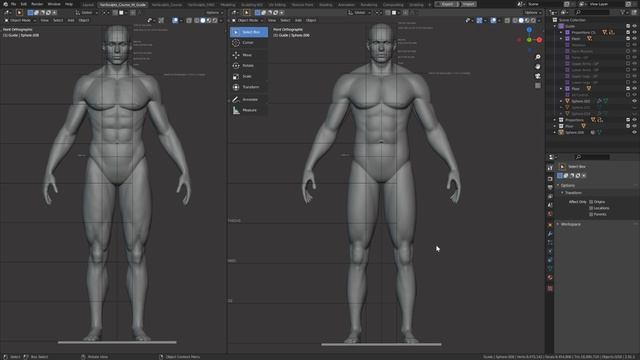The width and height of the screenshot is (640, 360).
Task: Click the Blender logo menu icon
Action: coord(5,4)
